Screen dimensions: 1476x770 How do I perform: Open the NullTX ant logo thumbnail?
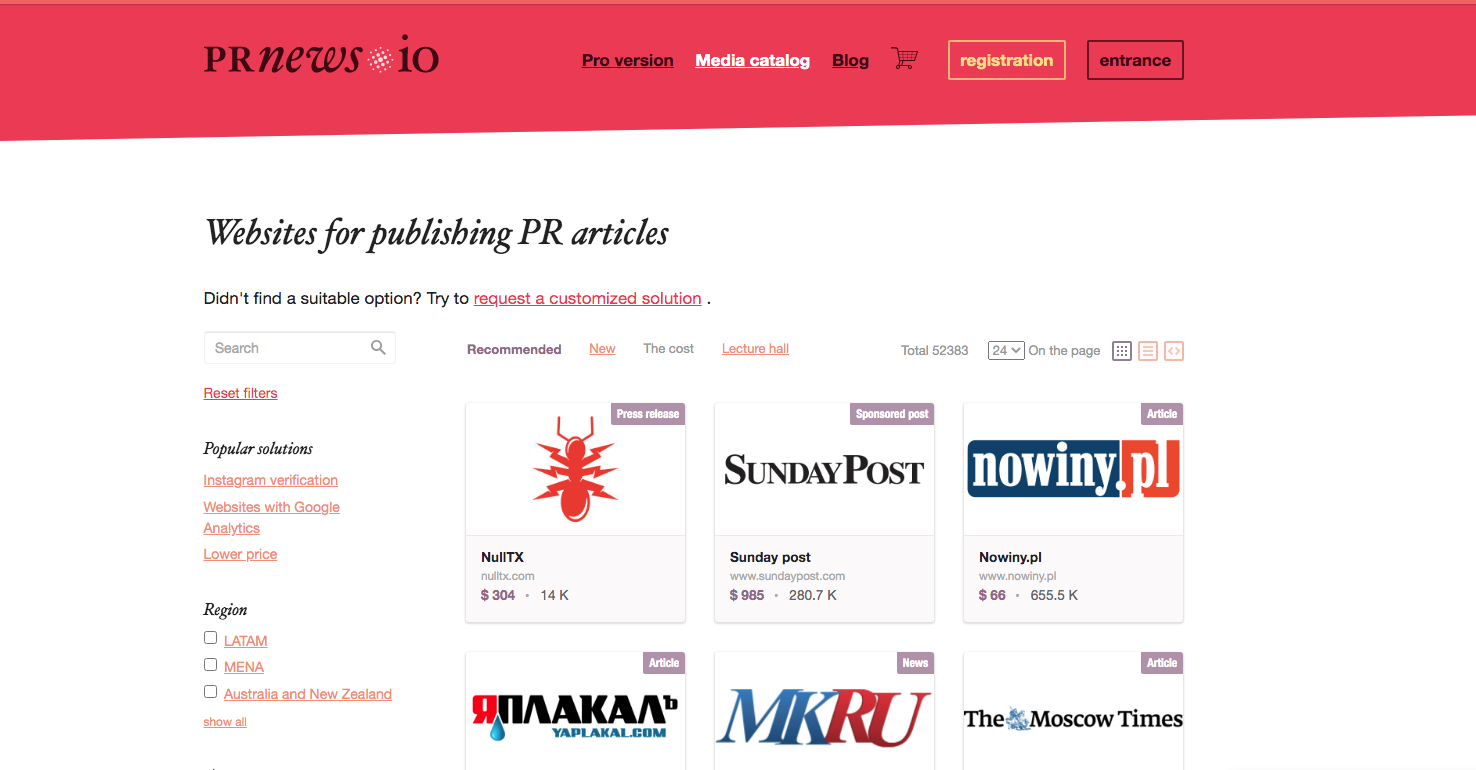click(x=575, y=468)
